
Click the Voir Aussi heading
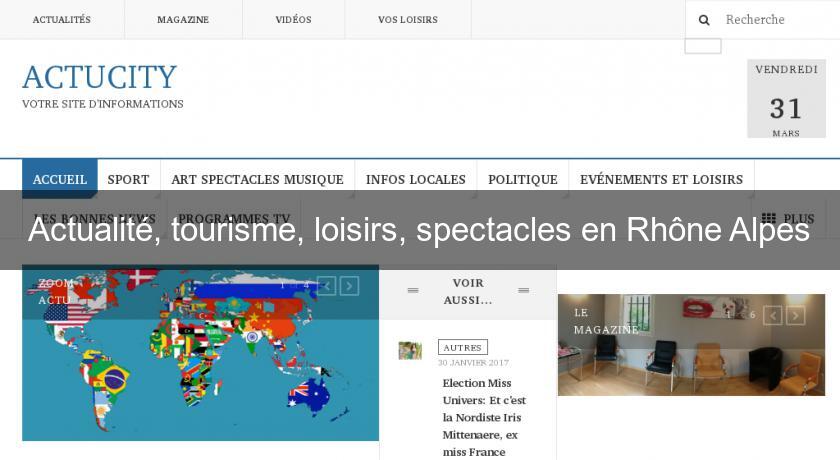(468, 291)
